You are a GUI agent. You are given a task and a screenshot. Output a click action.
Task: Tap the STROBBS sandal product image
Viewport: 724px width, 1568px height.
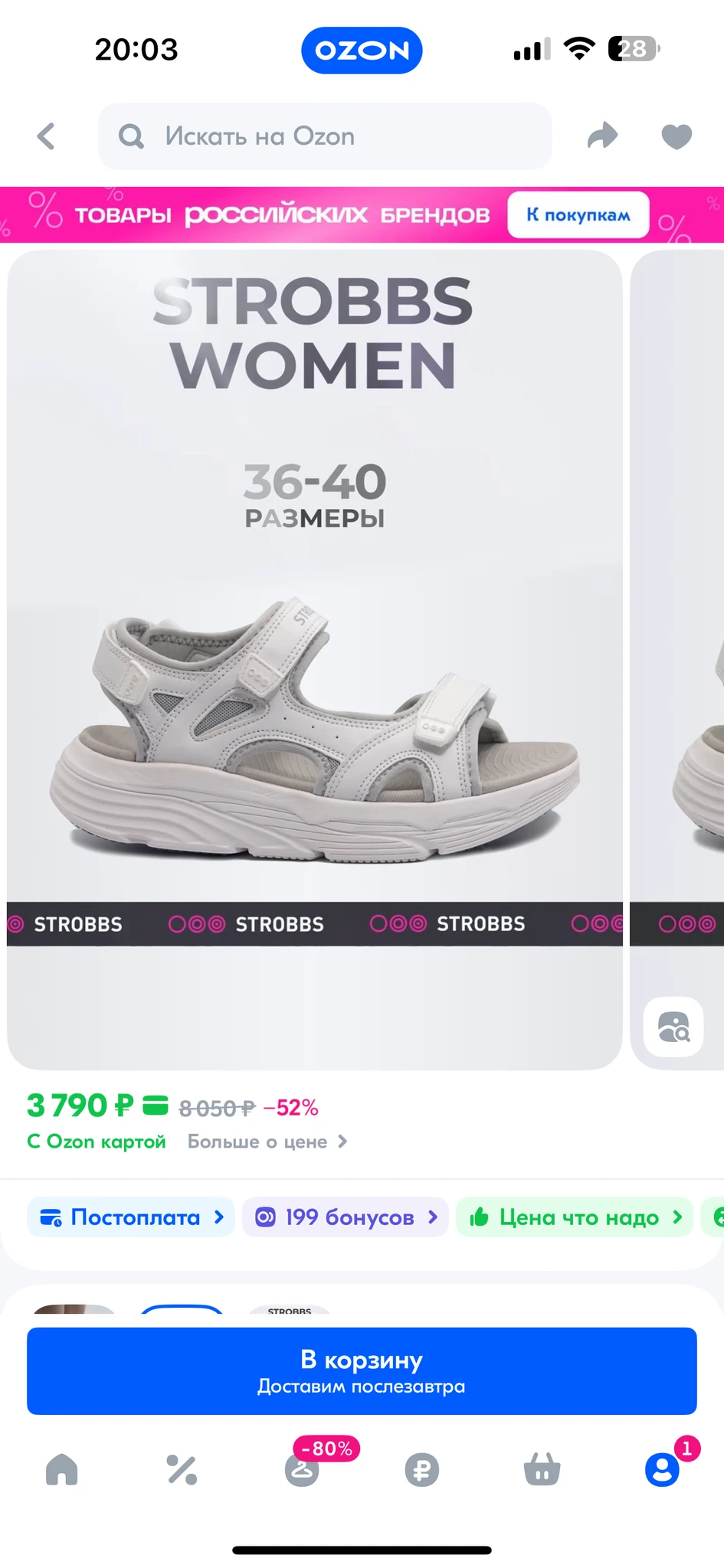[314, 735]
